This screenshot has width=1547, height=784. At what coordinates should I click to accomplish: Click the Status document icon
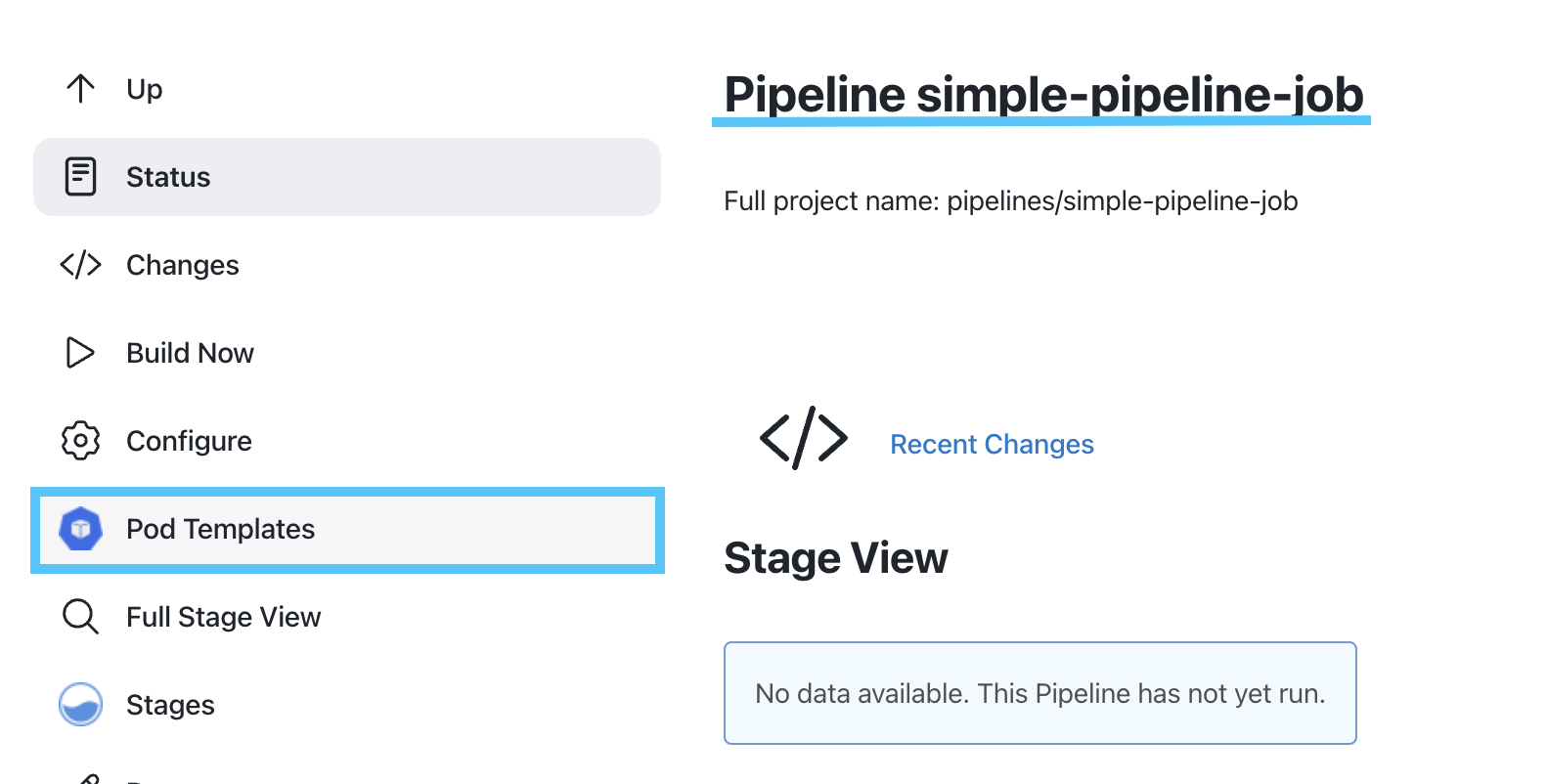click(x=80, y=177)
